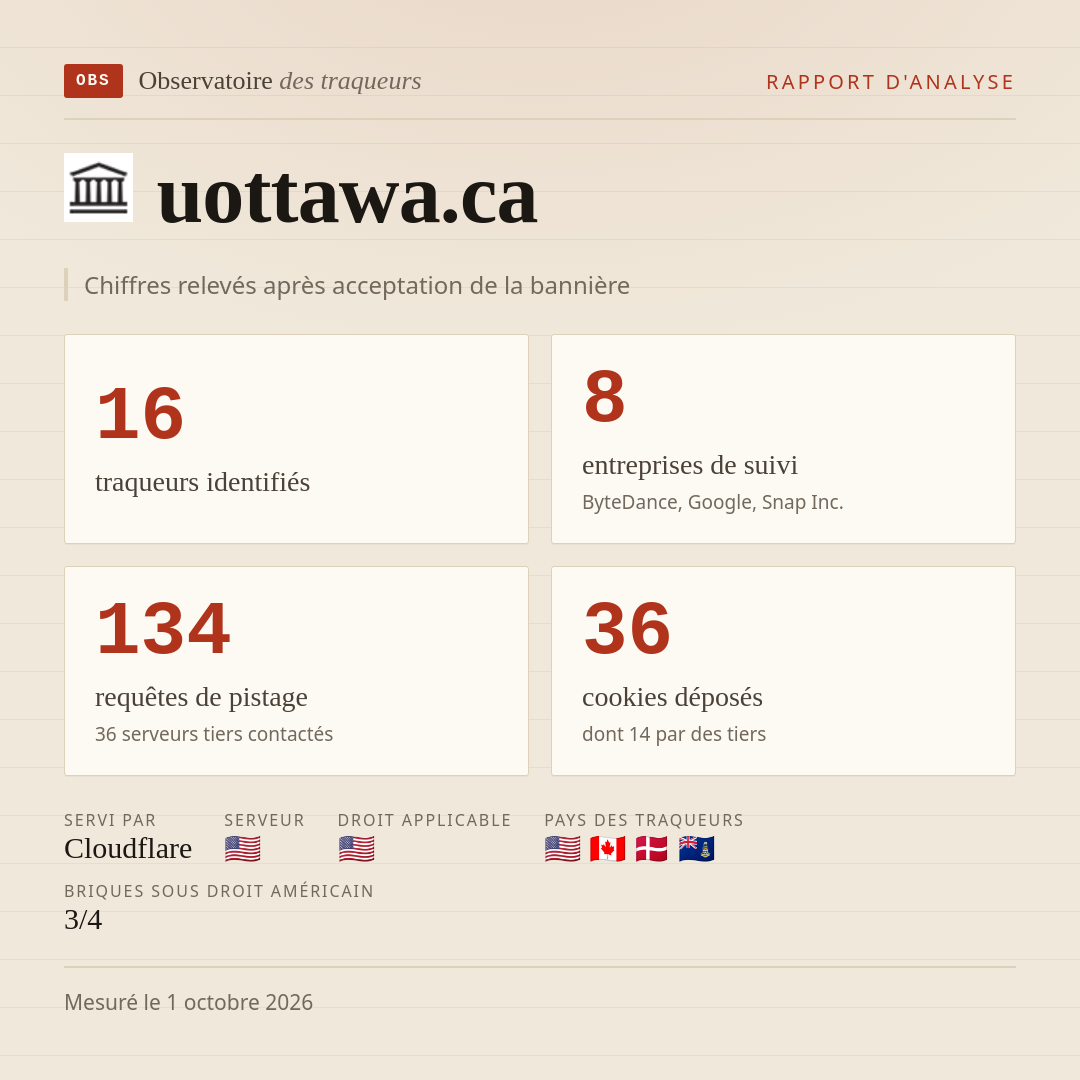Screen dimensions: 1080x1080
Task: Click the Cloudflare provider name
Action: click(128, 849)
